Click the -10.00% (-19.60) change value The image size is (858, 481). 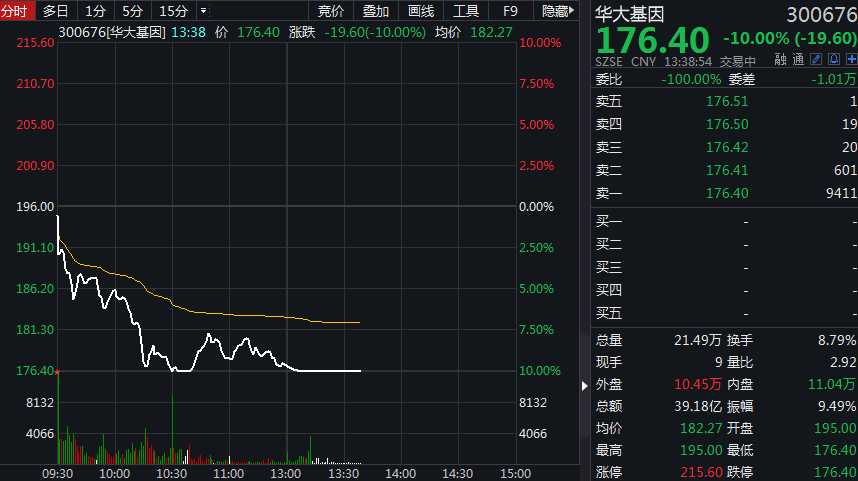(x=790, y=38)
